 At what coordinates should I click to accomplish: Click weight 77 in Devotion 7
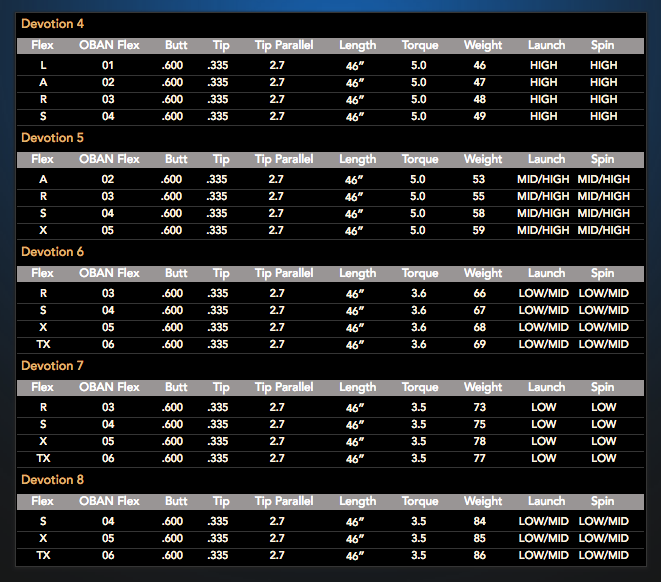(479, 459)
